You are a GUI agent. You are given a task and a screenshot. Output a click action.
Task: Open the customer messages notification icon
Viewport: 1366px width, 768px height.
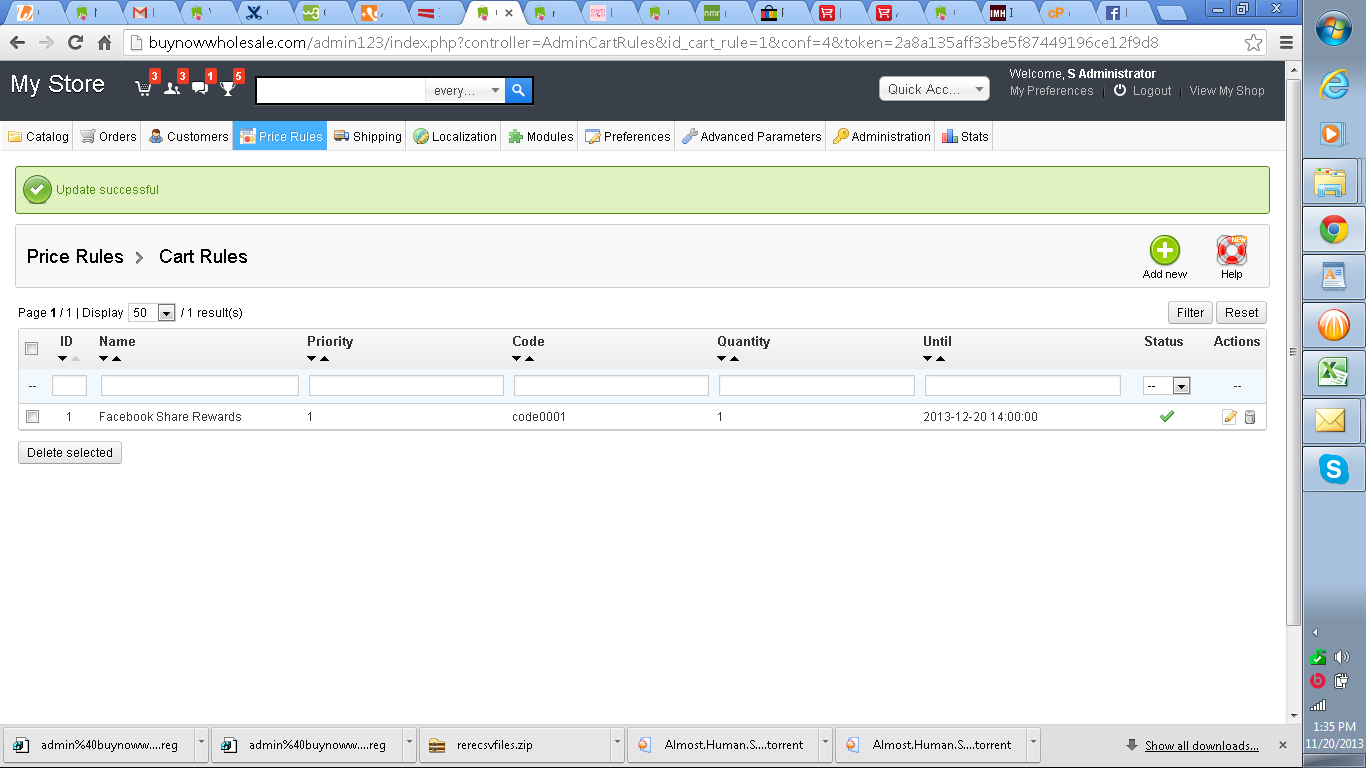[x=200, y=88]
